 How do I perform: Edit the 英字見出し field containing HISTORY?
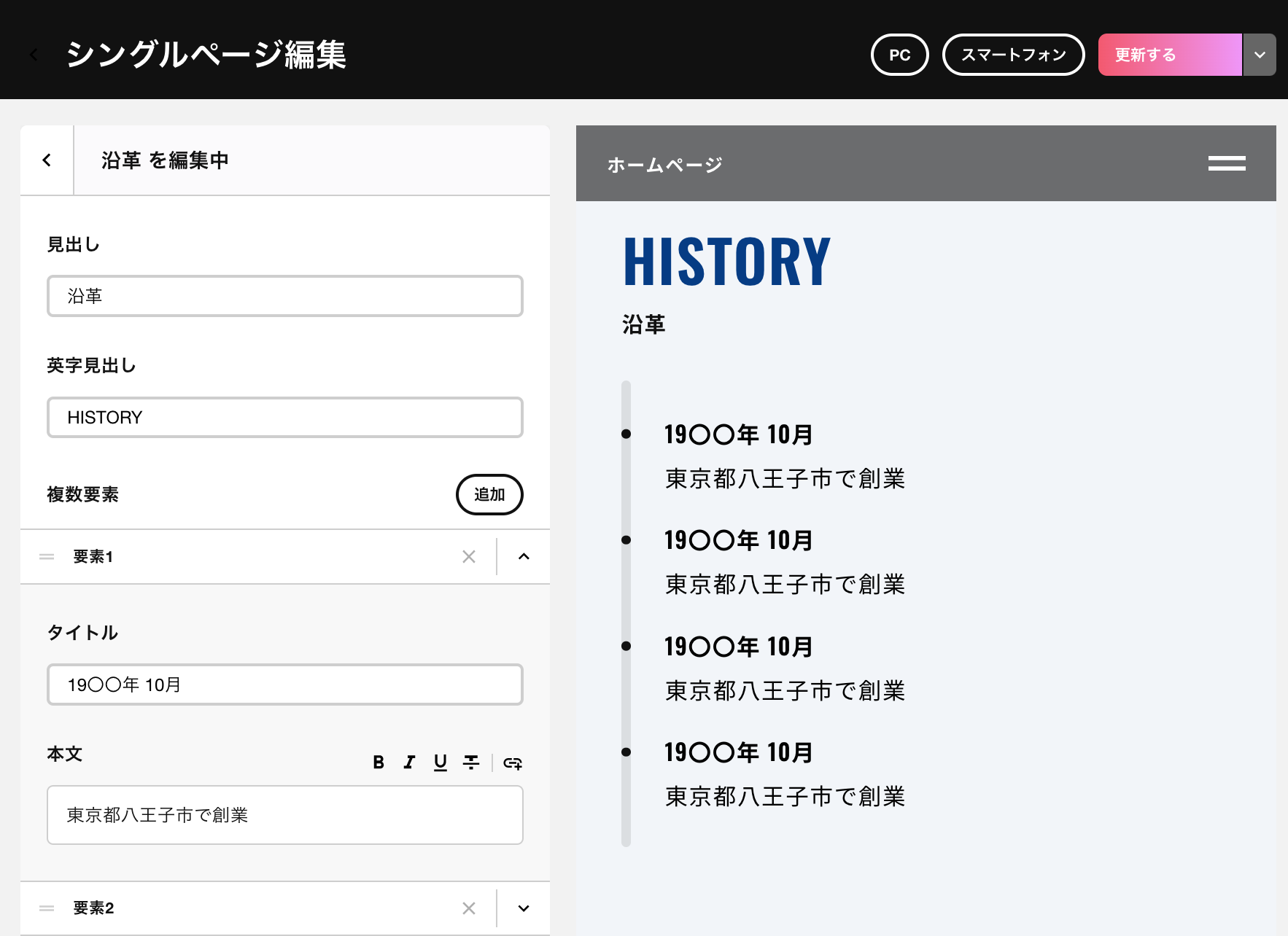tap(285, 418)
